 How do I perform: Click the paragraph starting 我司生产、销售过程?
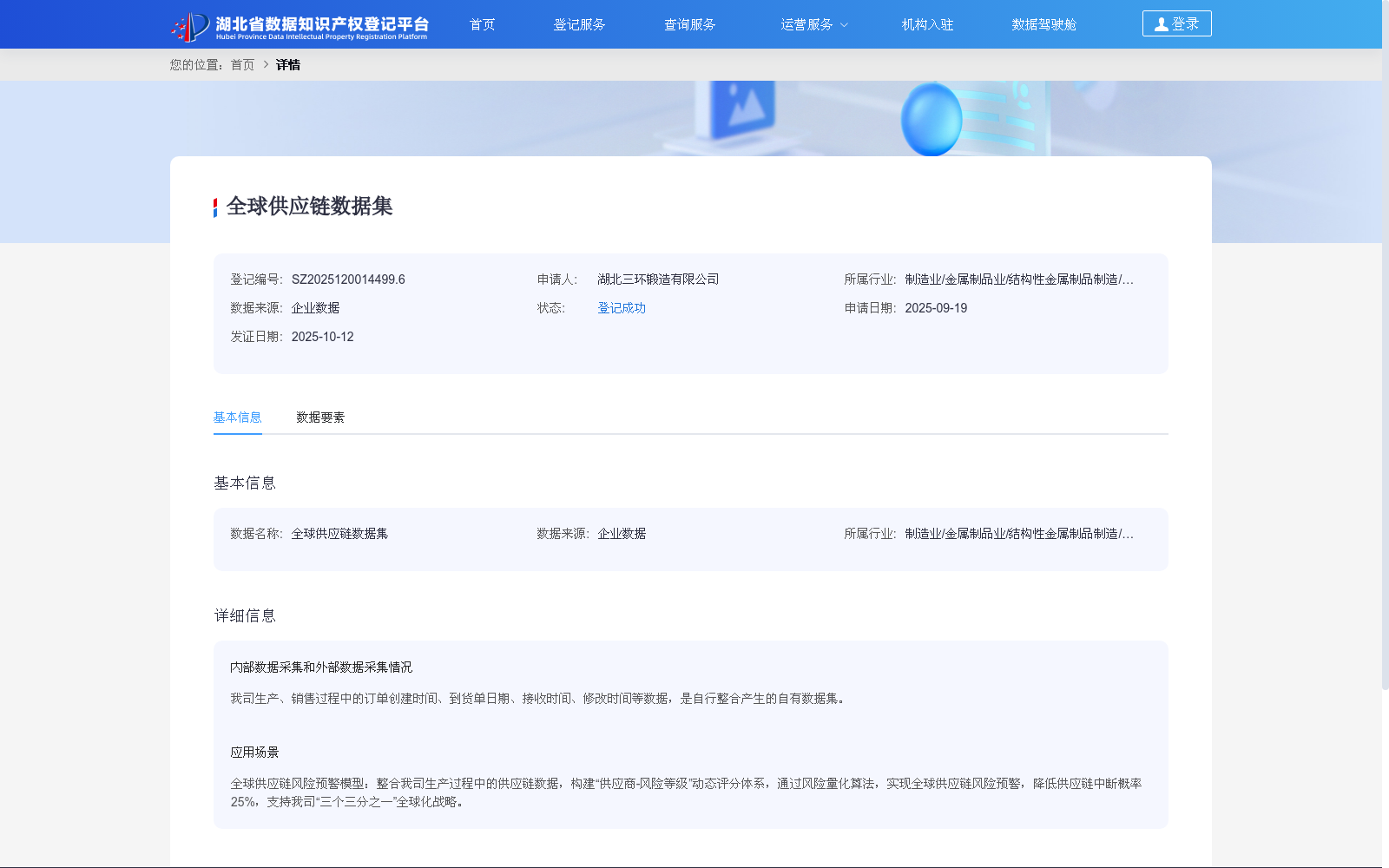540,699
